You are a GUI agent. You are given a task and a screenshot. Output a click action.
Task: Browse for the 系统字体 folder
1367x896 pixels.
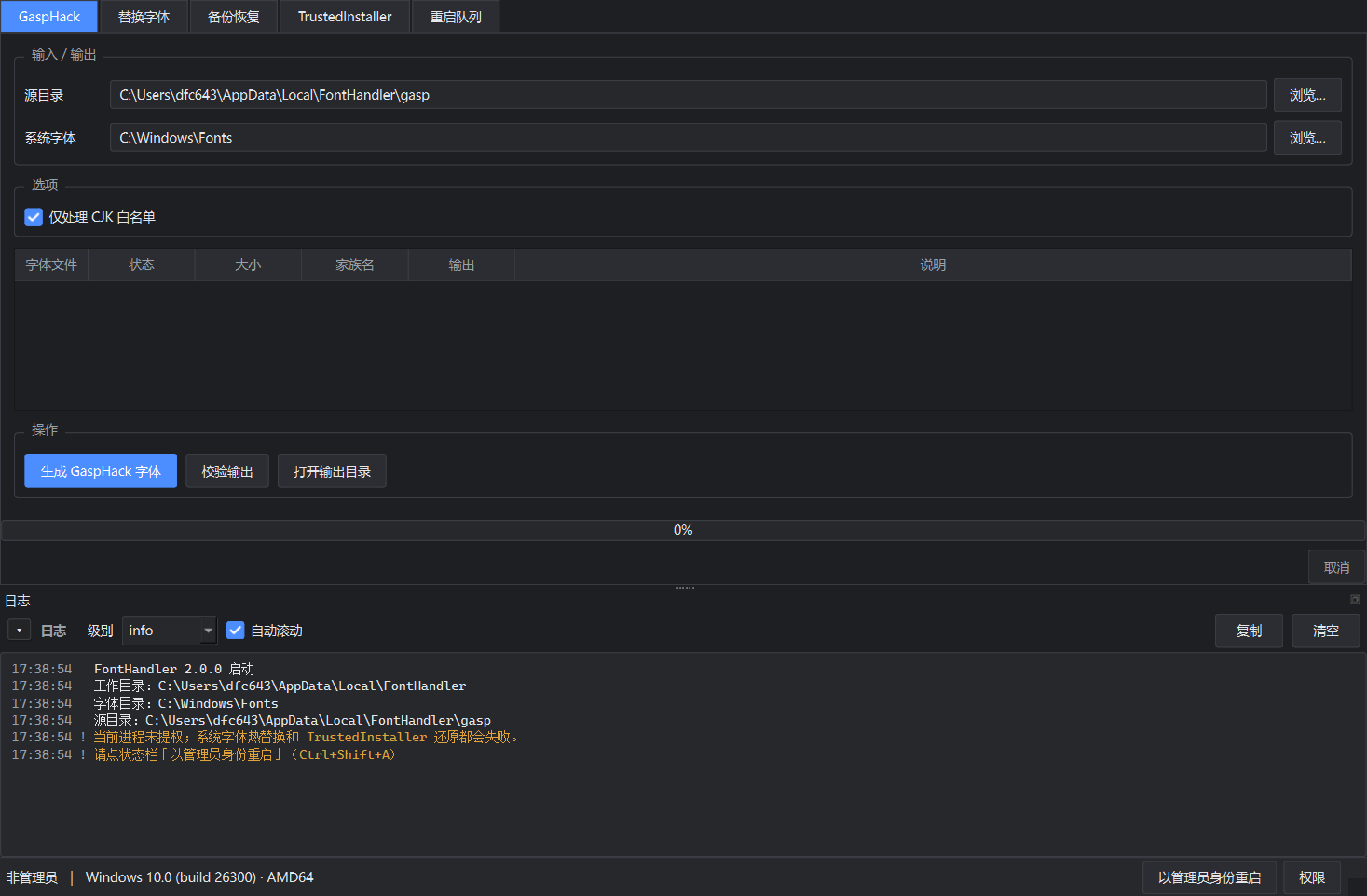[x=1307, y=138]
